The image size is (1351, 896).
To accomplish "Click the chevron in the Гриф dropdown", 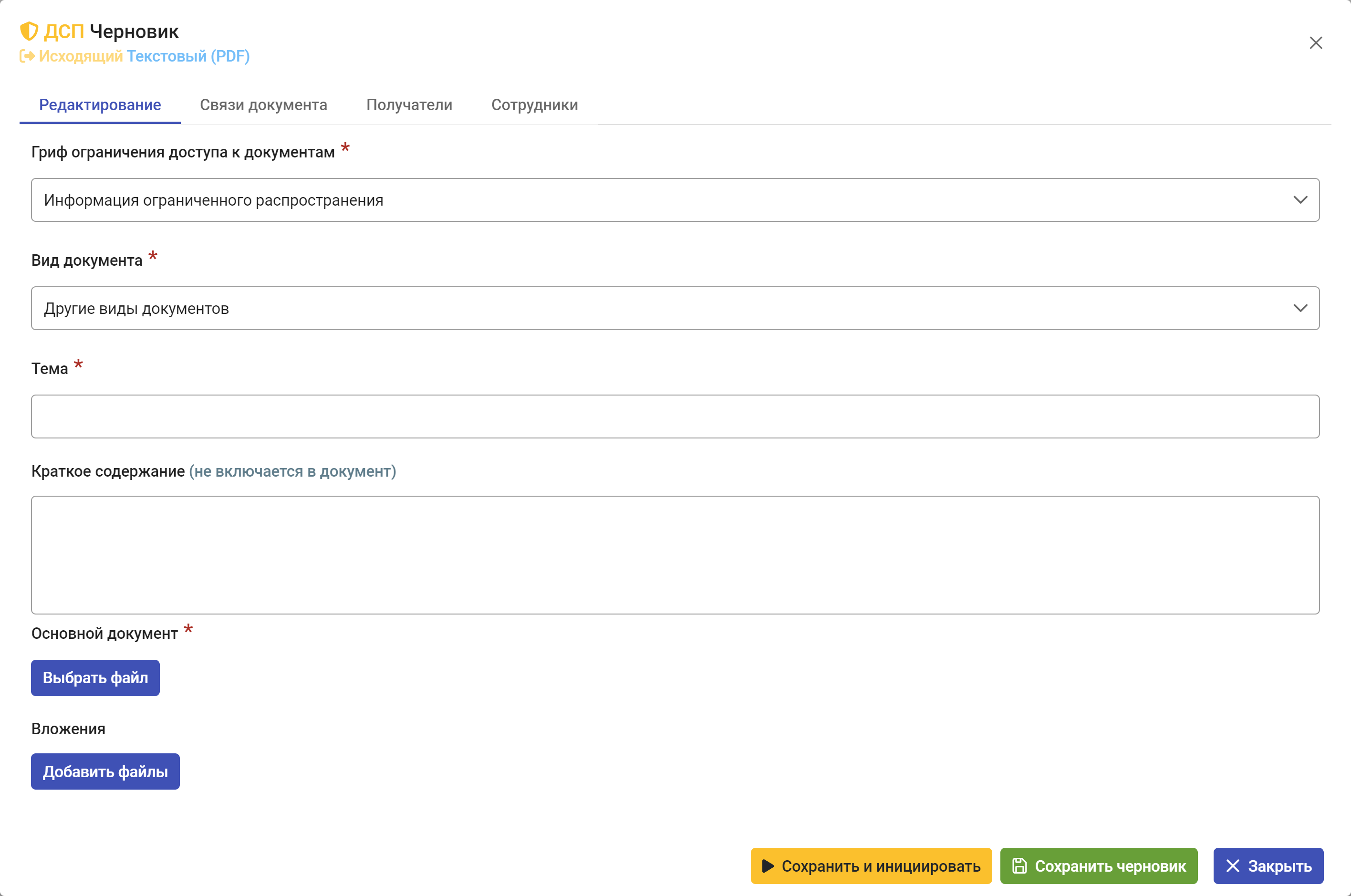I will 1300,200.
